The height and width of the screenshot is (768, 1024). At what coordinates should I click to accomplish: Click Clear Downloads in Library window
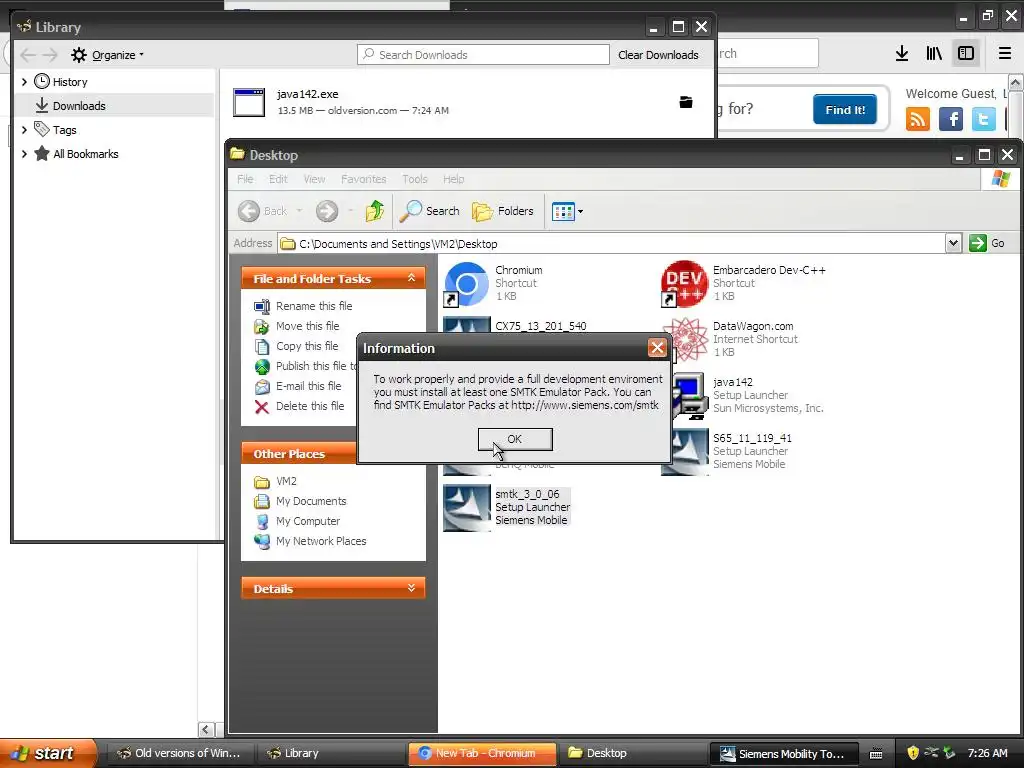(x=658, y=55)
